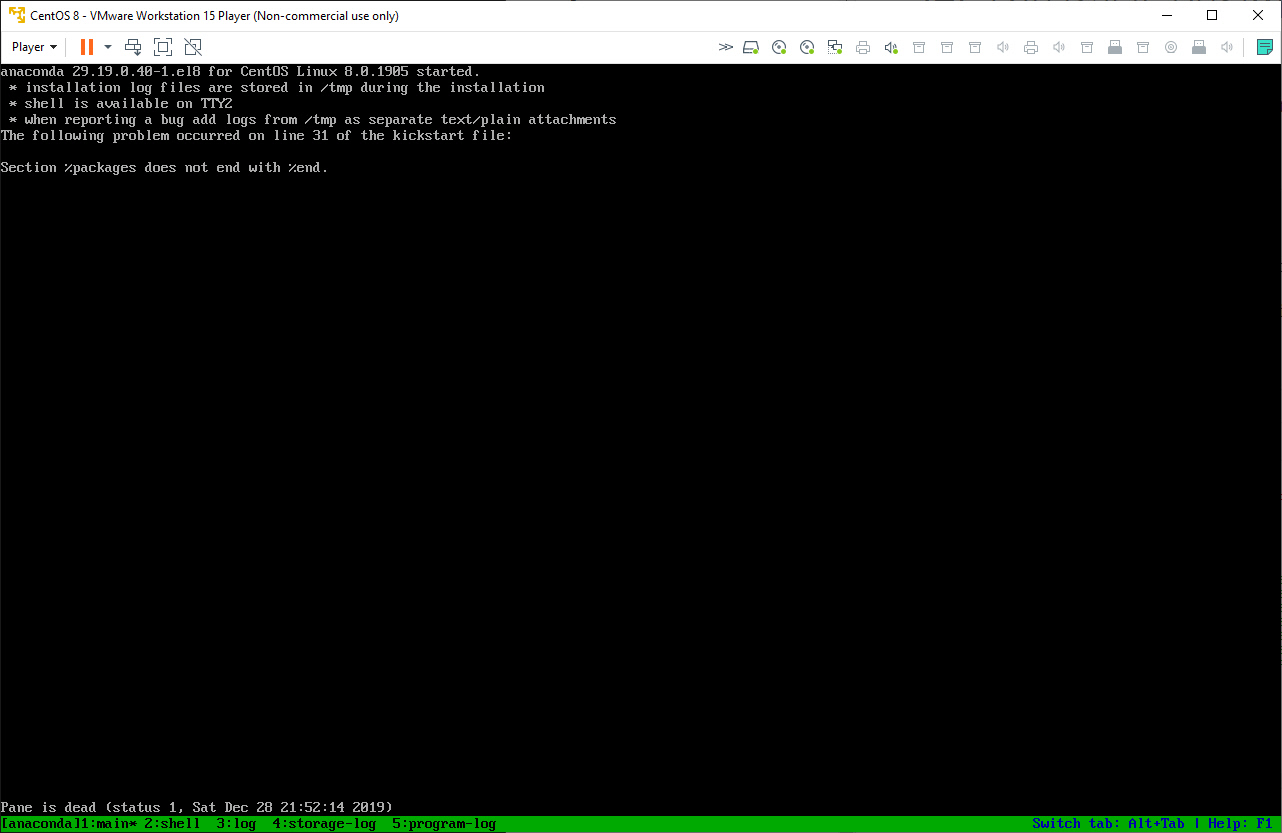Click the hard disk device icon
1282x833 pixels.
pyautogui.click(x=751, y=46)
